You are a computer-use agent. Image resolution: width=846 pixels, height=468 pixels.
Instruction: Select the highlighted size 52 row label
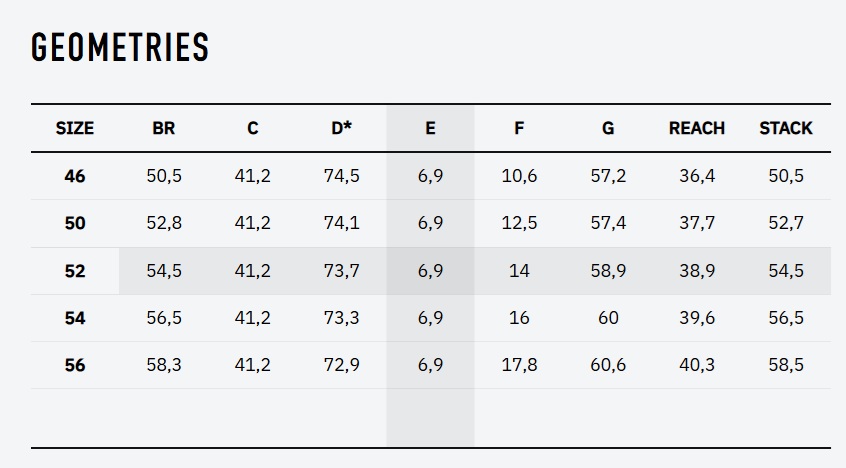tap(75, 271)
